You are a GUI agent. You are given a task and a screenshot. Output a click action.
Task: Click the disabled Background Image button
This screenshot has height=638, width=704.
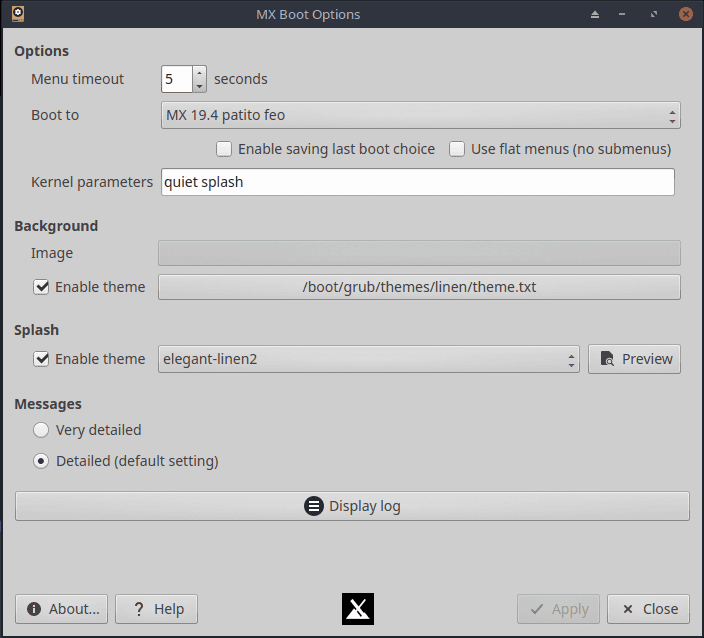(419, 253)
